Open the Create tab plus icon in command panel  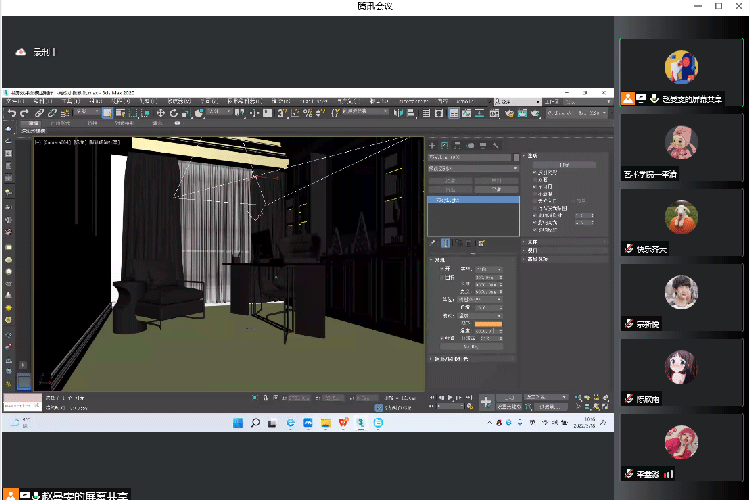coord(433,146)
